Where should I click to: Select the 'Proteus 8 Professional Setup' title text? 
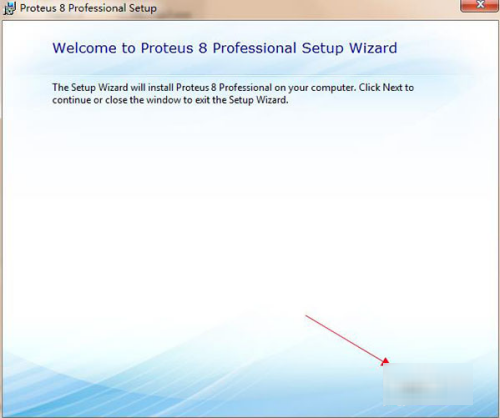[88, 8]
